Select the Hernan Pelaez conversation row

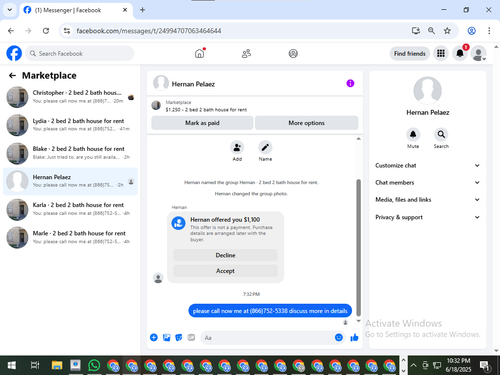[x=70, y=181]
